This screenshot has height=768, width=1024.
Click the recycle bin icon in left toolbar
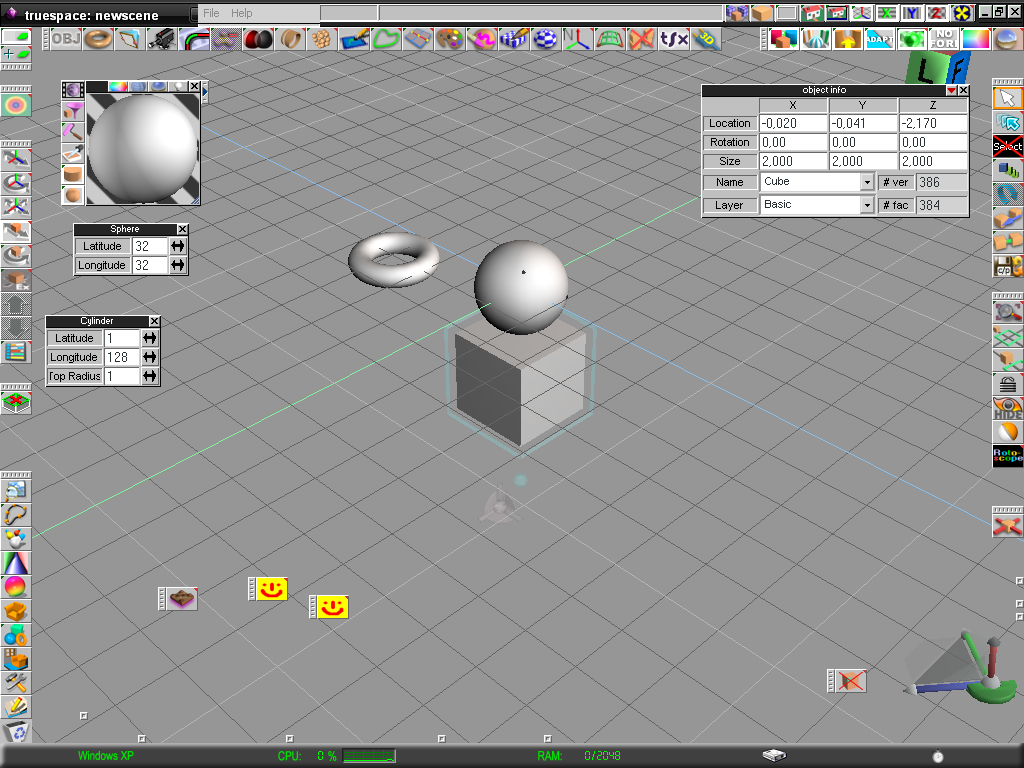[16, 731]
